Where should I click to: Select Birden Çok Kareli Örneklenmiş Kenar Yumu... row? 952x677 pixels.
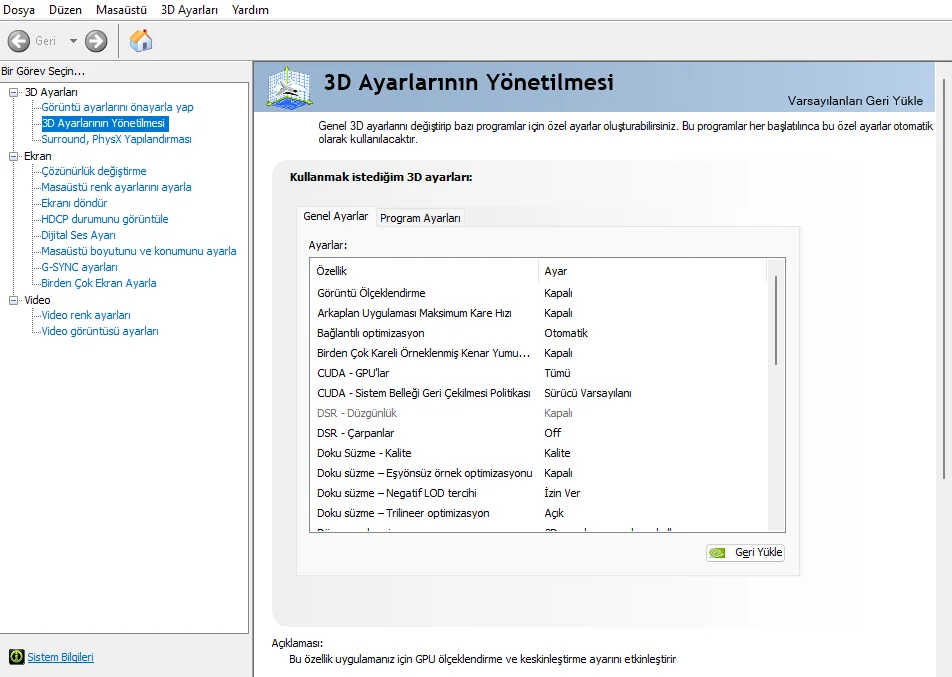click(538, 353)
